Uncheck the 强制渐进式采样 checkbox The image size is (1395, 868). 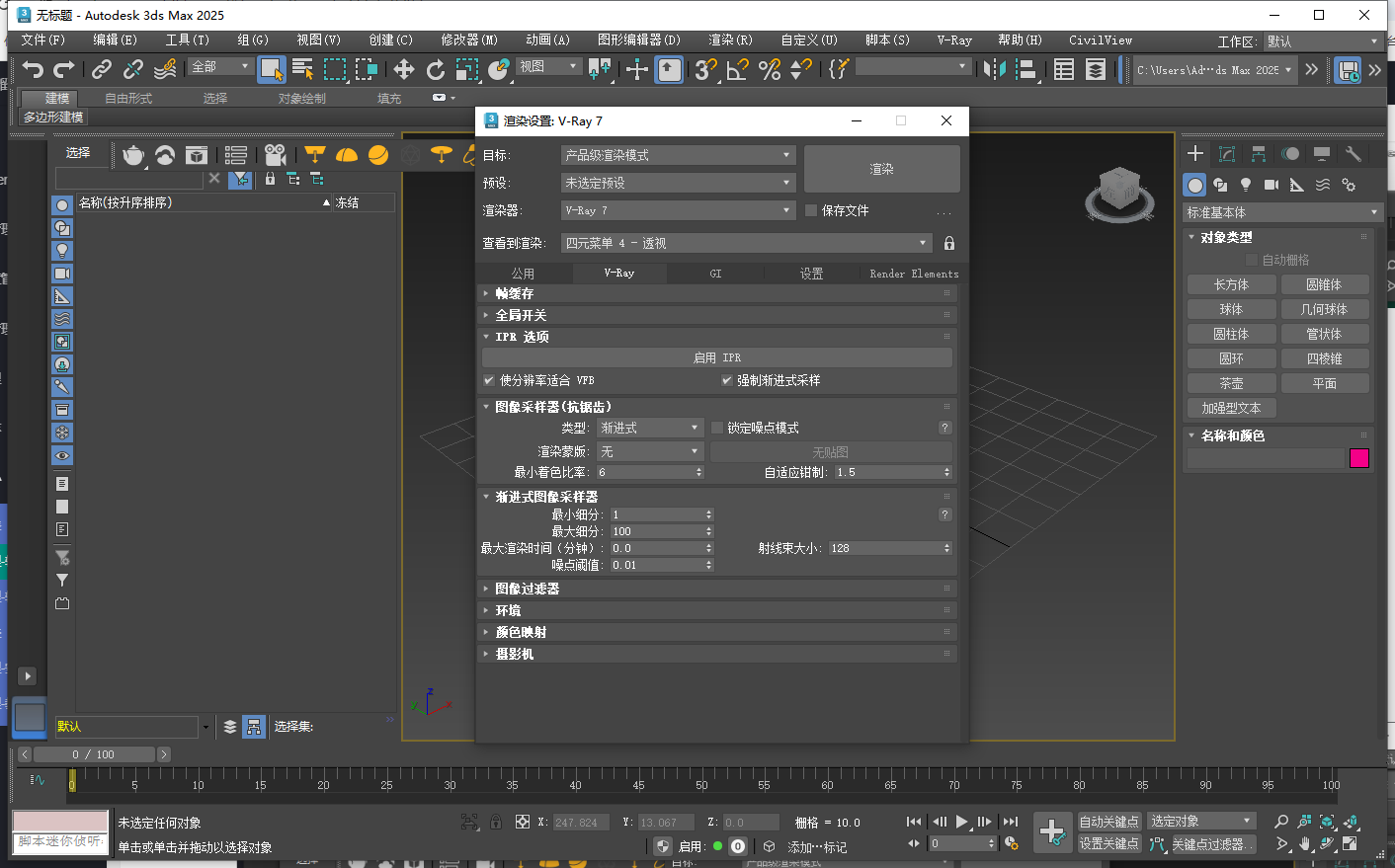coord(726,379)
